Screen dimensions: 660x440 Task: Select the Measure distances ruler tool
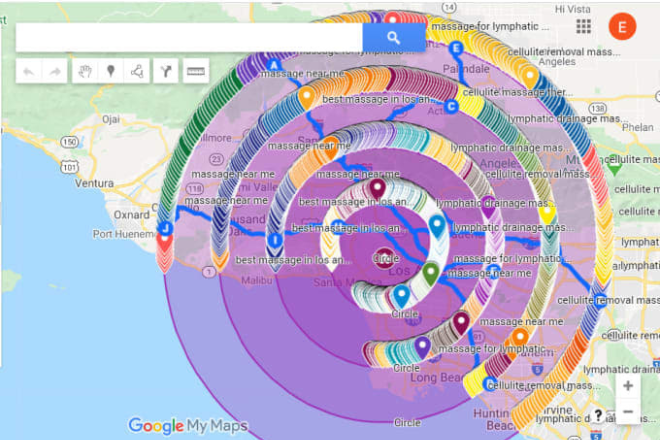coord(196,71)
